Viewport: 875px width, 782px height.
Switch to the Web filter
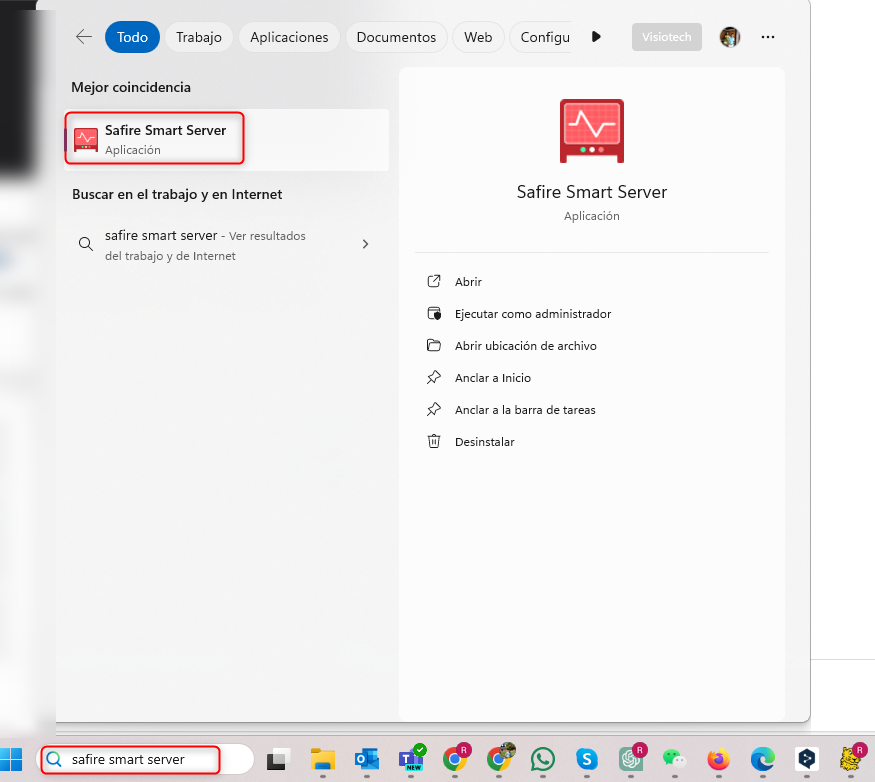click(x=478, y=37)
